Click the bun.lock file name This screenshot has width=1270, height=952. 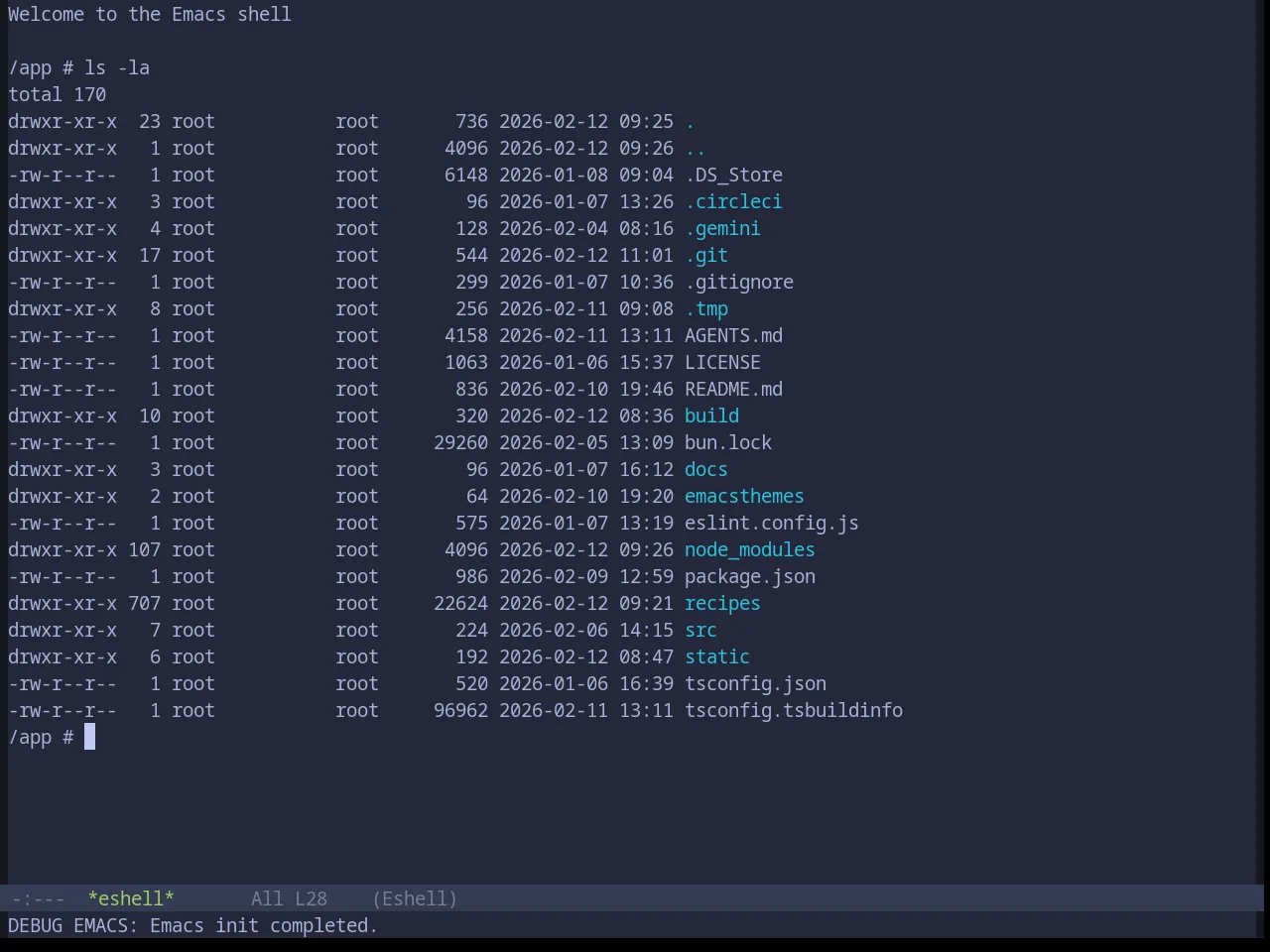pos(728,442)
